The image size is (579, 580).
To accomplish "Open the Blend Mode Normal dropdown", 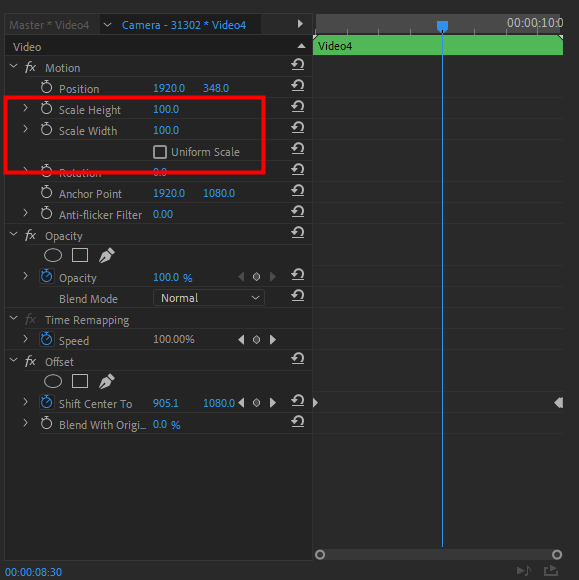I will (209, 298).
